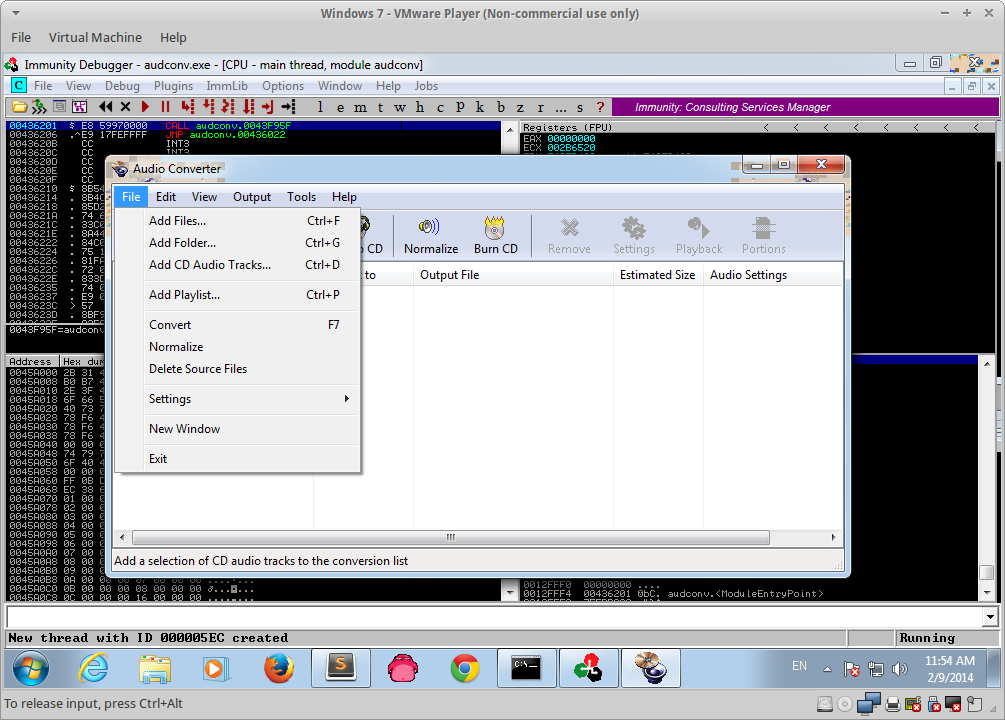1005x720 pixels.
Task: Open VMware Player Virtual Machine menu
Action: [95, 38]
